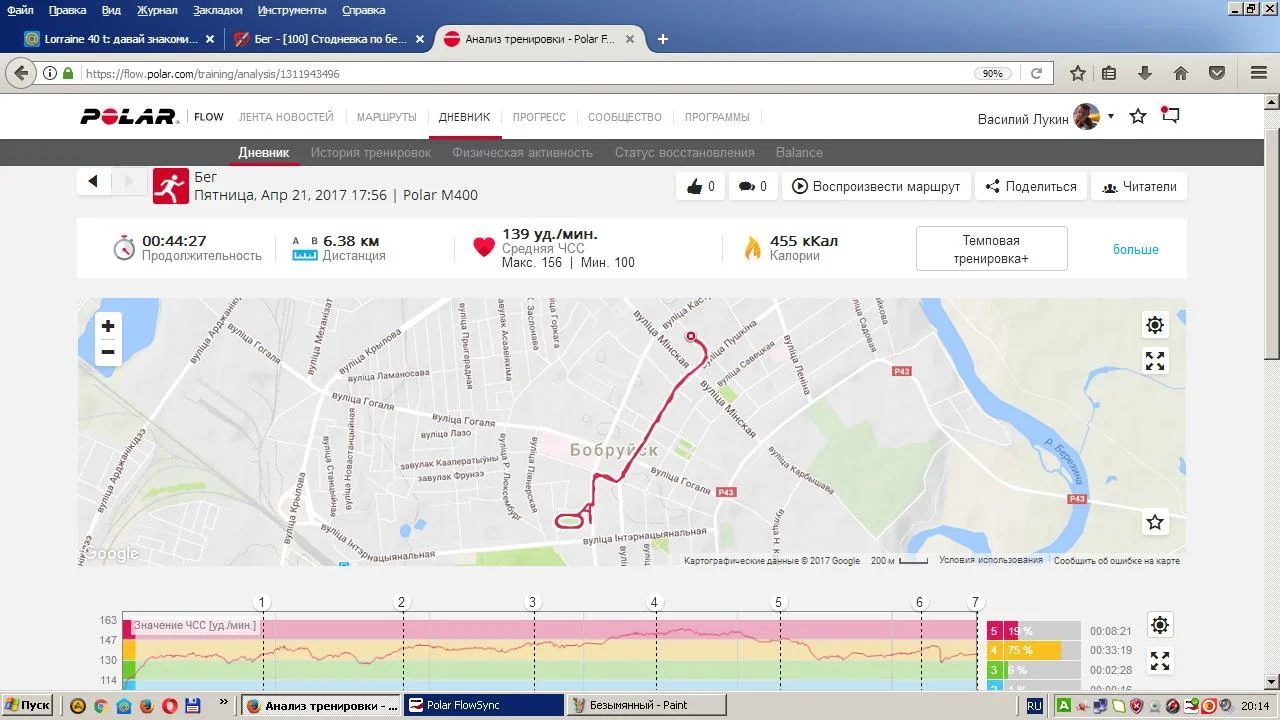1280x720 pixels.
Task: Open the map settings gear
Action: point(1155,325)
